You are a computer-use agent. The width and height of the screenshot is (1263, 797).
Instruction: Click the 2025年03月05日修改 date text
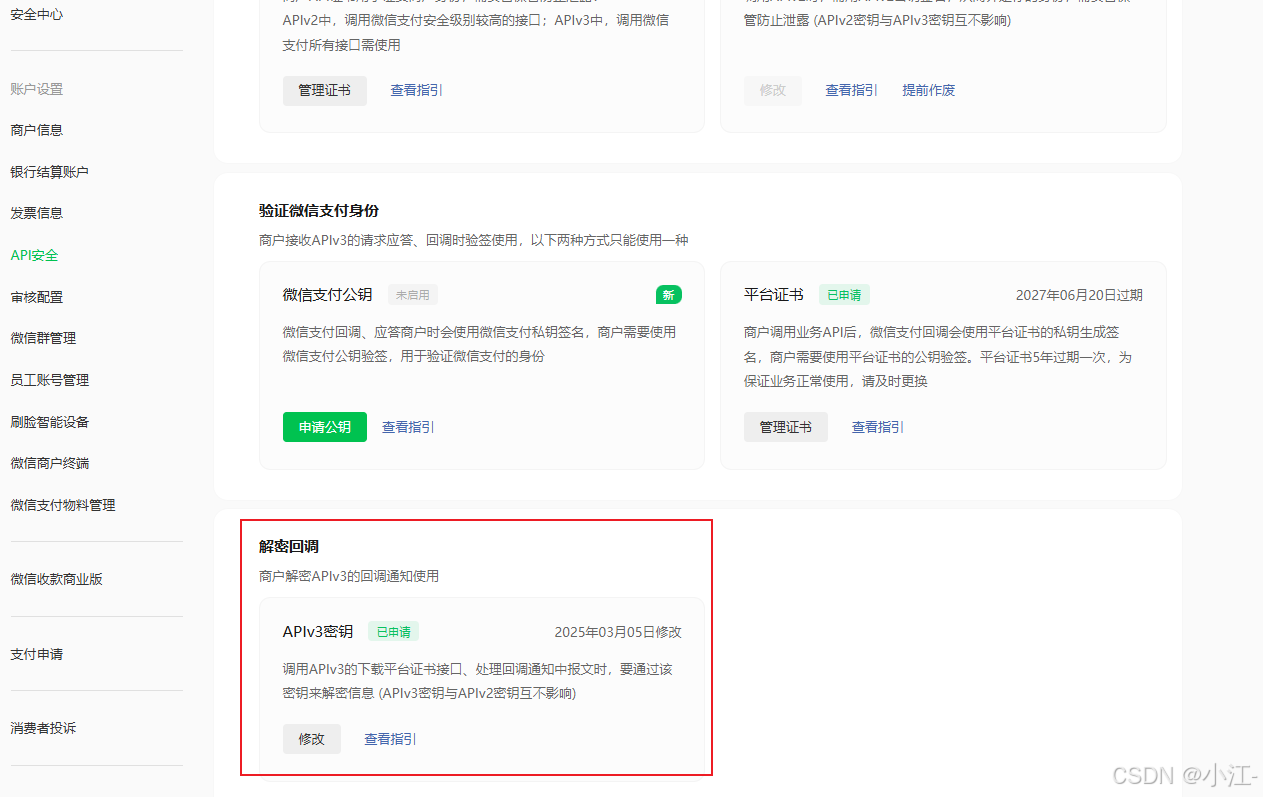coord(618,632)
